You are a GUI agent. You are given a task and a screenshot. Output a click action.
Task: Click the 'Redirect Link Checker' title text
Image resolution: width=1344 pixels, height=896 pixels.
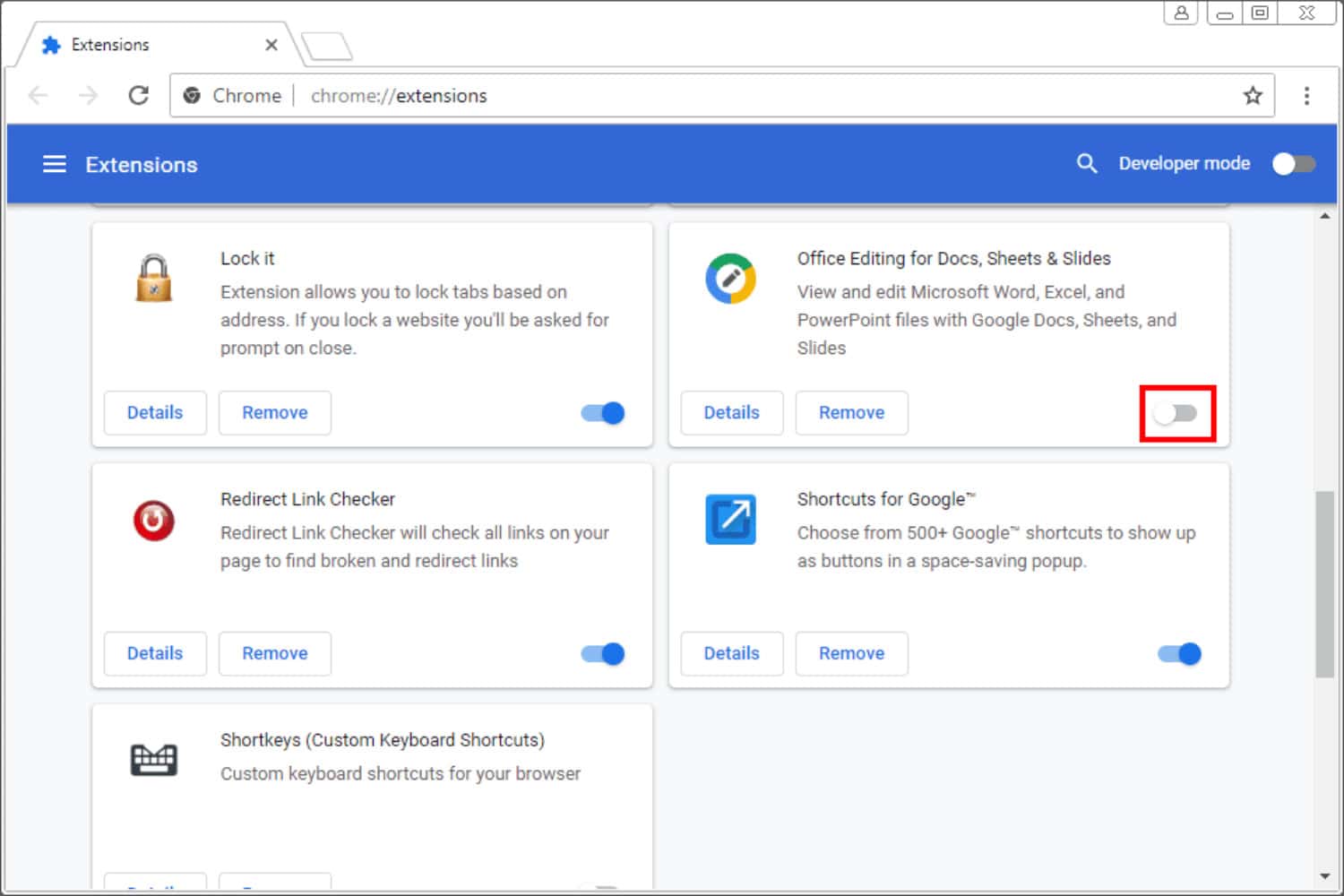307,499
